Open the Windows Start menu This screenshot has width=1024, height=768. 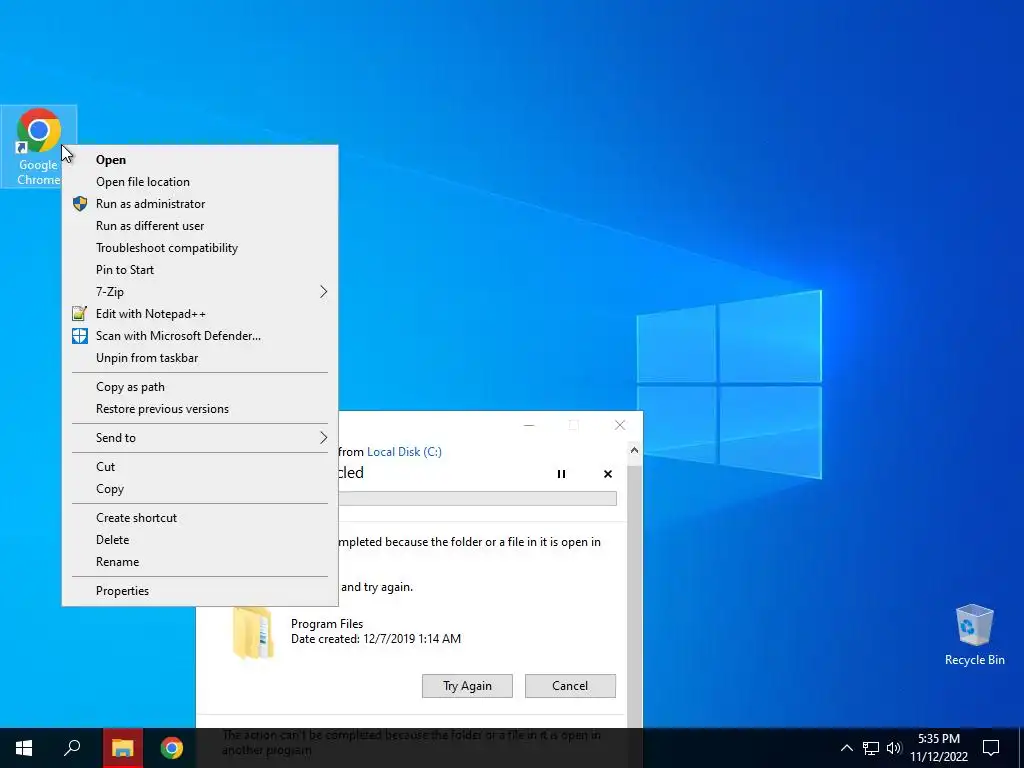point(24,748)
